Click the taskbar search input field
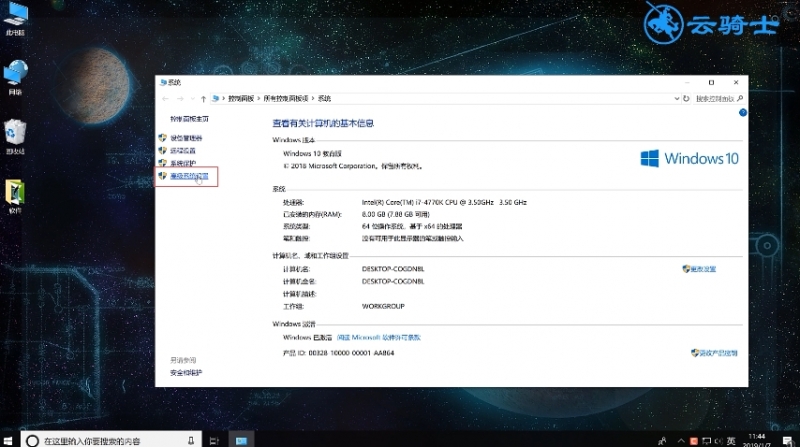 (x=109, y=441)
